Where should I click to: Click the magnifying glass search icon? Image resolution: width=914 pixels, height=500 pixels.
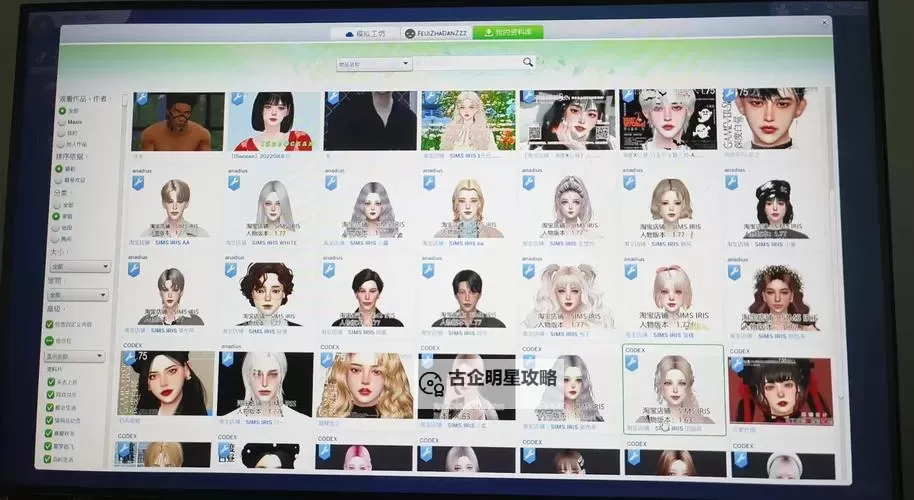pos(528,62)
